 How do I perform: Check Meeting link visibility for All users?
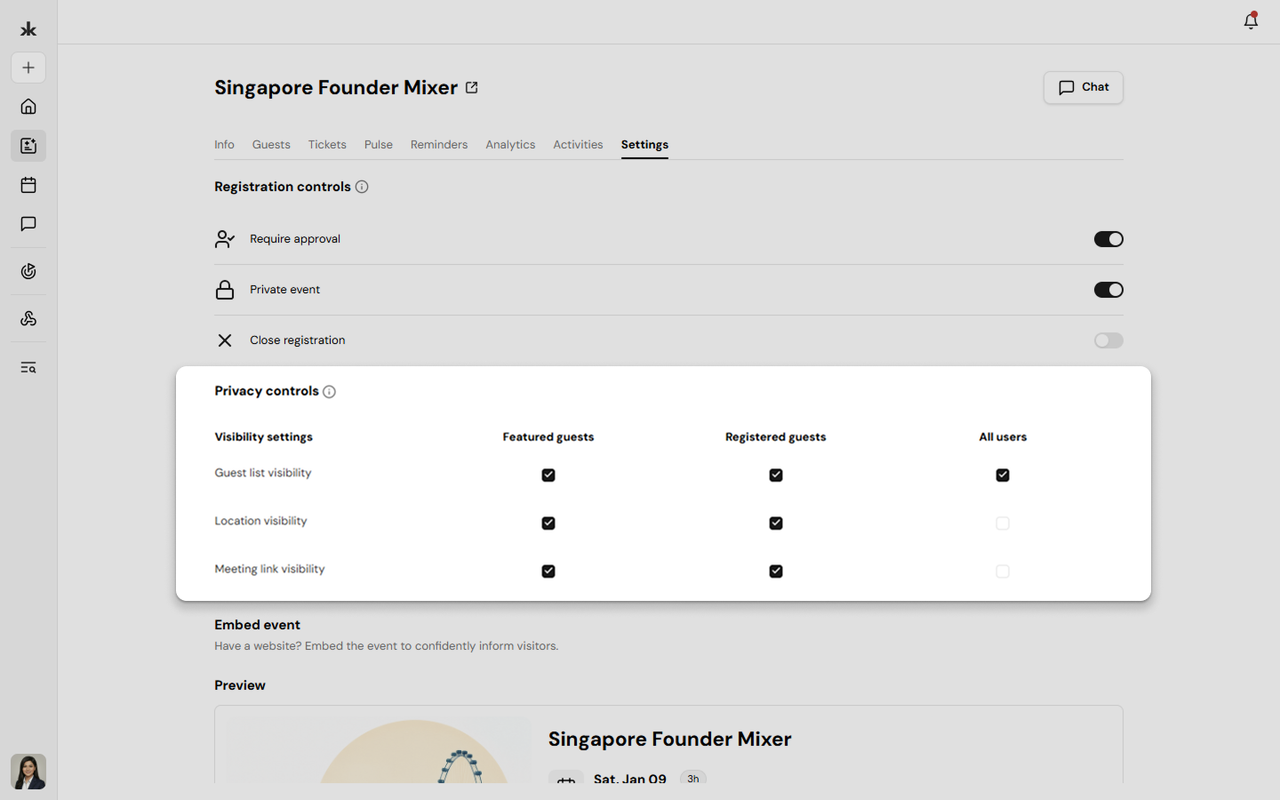1003,571
